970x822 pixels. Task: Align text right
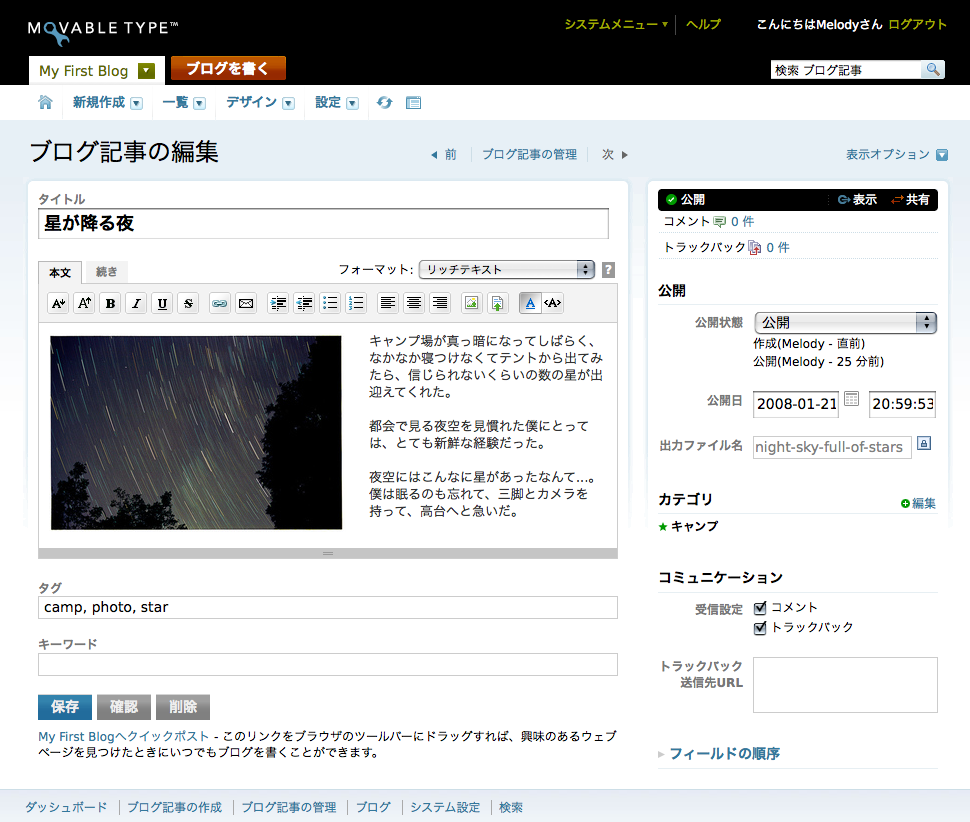440,303
